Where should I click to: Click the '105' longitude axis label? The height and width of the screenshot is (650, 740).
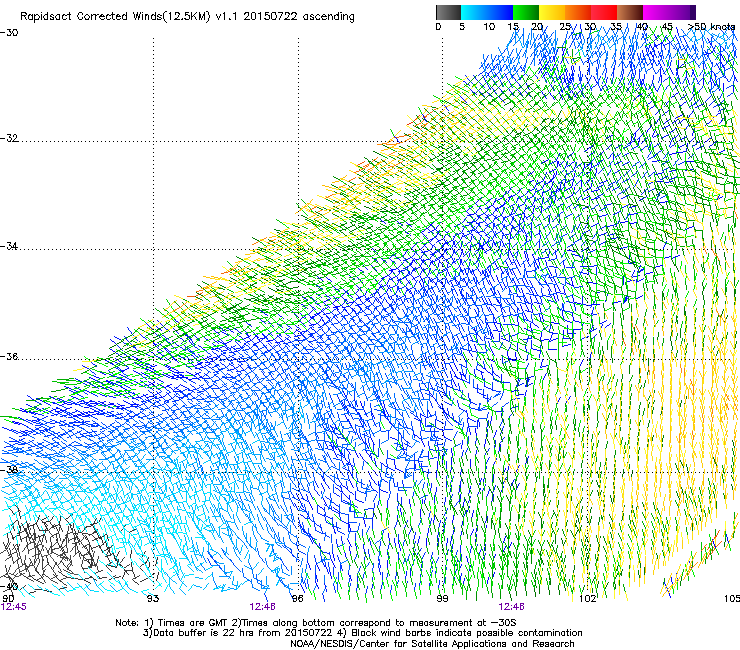pos(732,599)
